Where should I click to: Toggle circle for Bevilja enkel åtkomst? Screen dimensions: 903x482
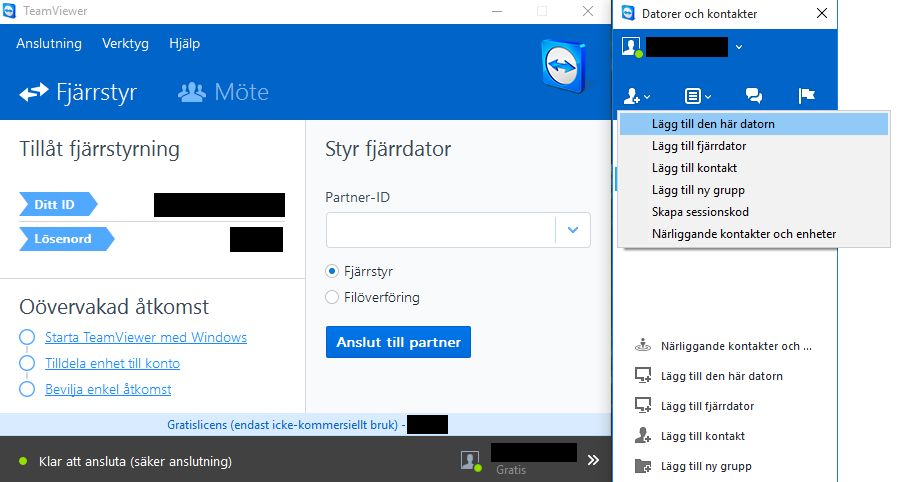[27, 389]
